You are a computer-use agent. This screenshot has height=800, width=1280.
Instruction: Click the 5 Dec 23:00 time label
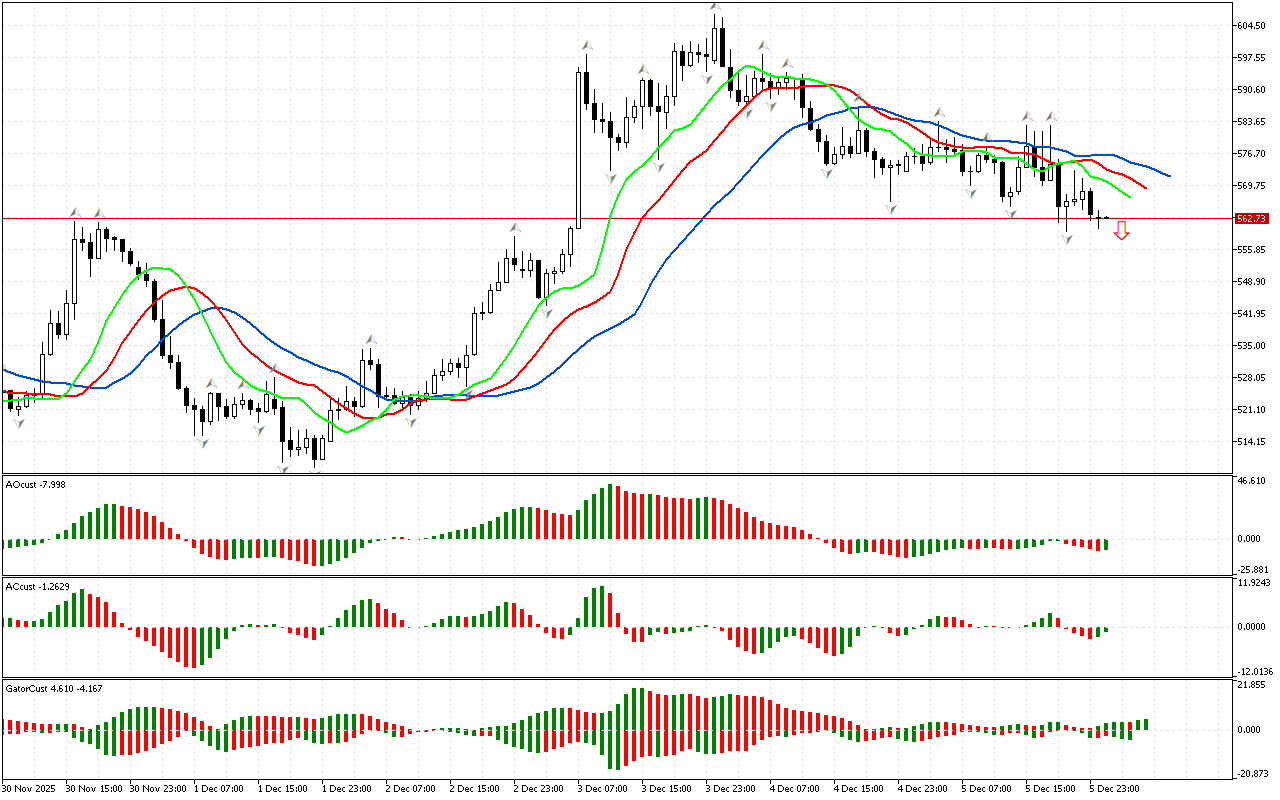click(x=1116, y=788)
